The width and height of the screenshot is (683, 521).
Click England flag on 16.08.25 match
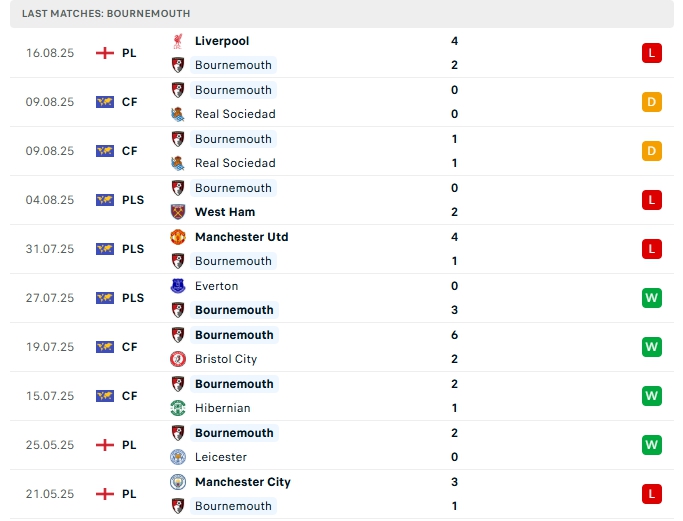(x=105, y=53)
